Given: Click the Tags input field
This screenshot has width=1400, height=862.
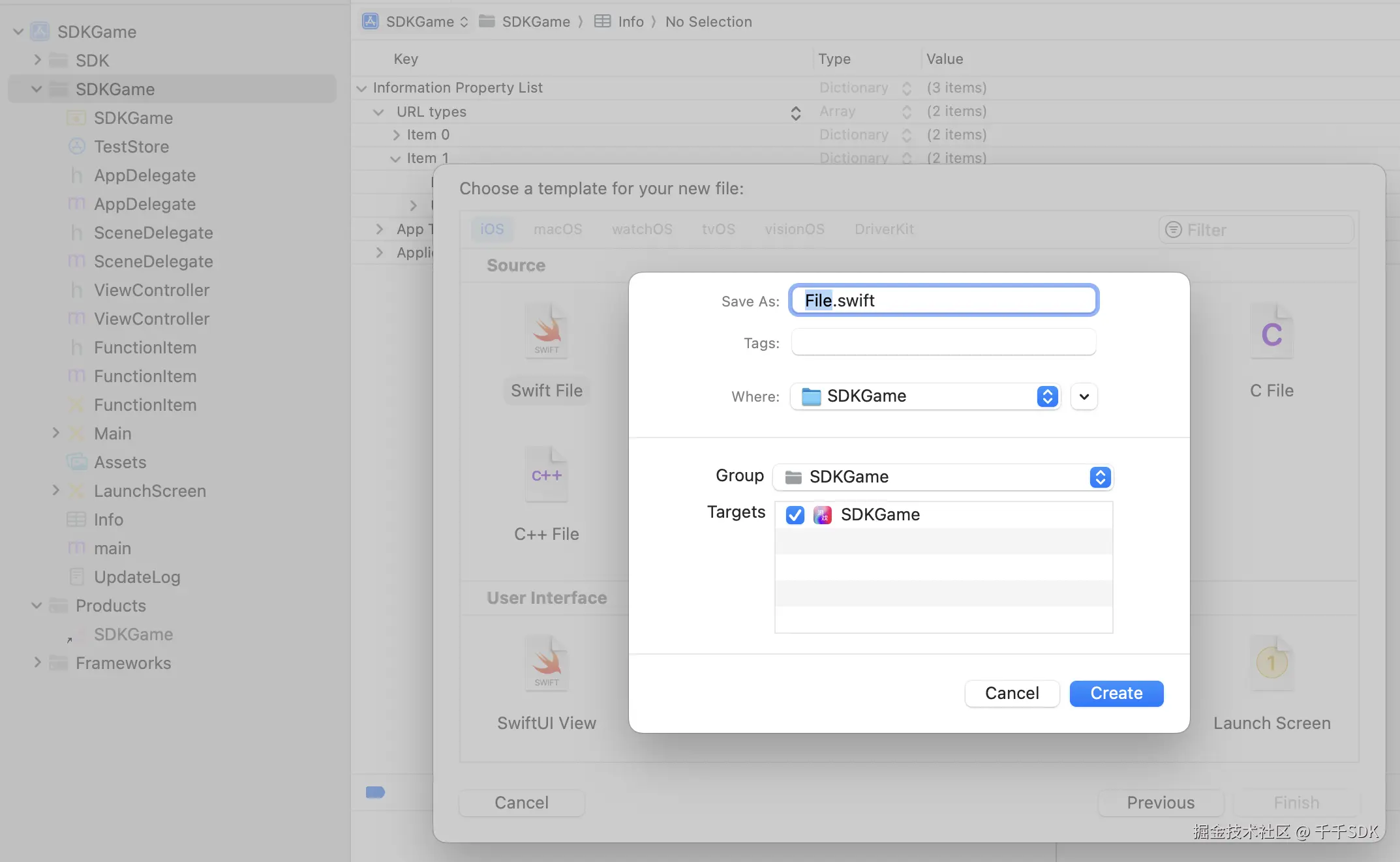Looking at the screenshot, I should [943, 342].
